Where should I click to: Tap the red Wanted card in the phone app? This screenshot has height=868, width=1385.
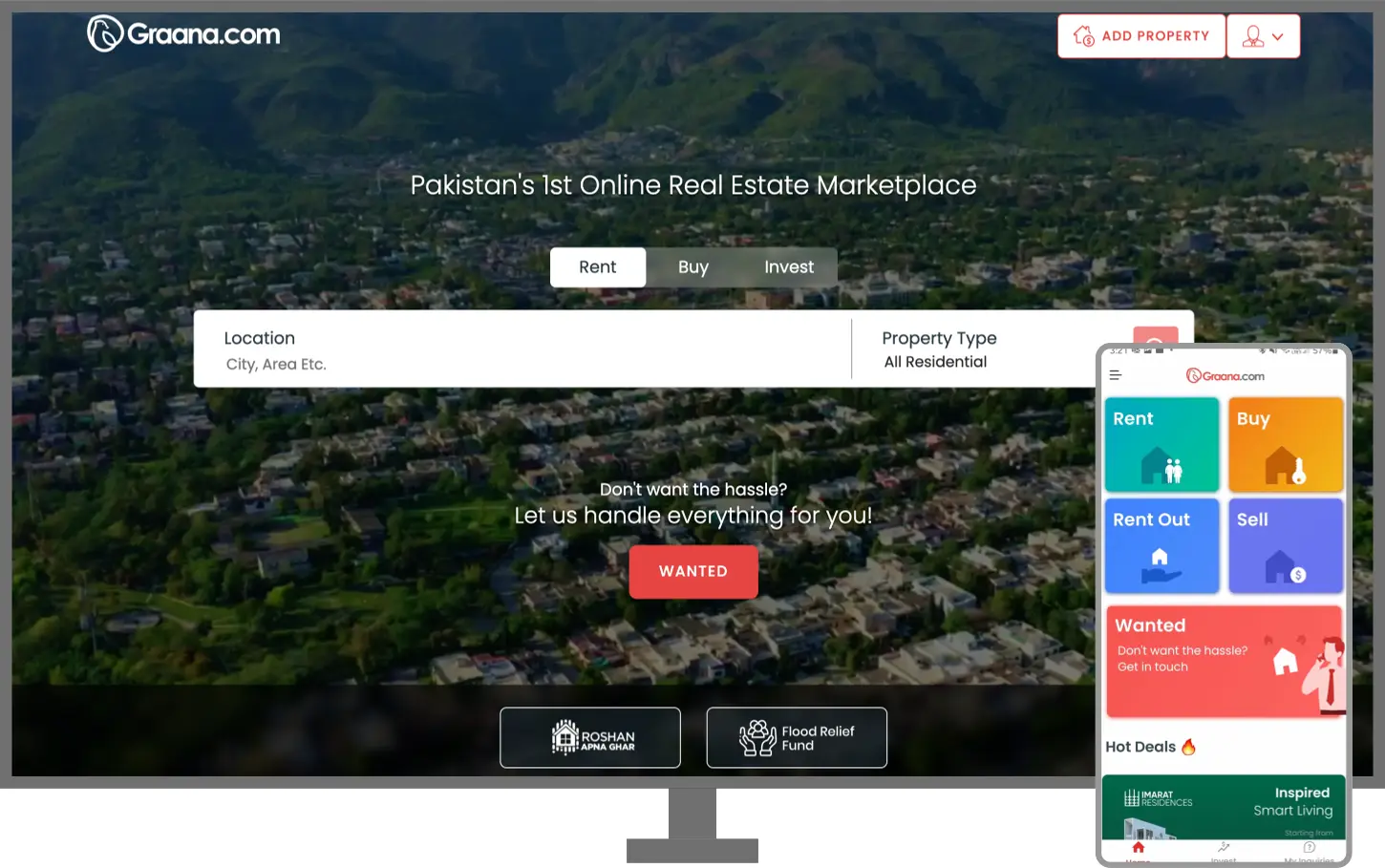(x=1225, y=661)
